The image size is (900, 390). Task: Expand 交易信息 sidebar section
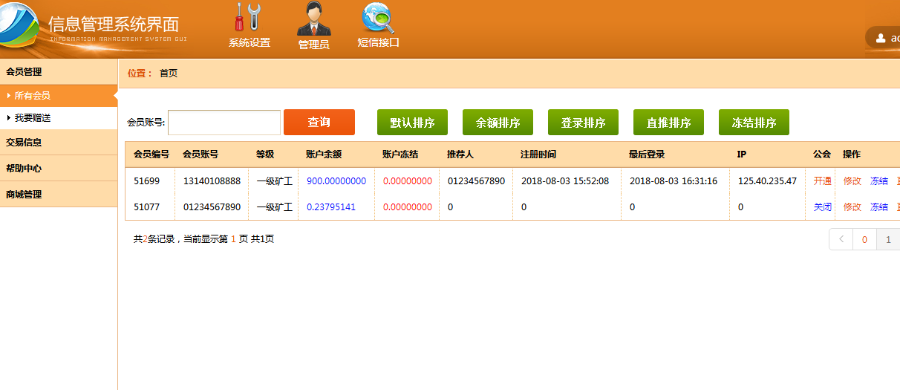tap(59, 142)
